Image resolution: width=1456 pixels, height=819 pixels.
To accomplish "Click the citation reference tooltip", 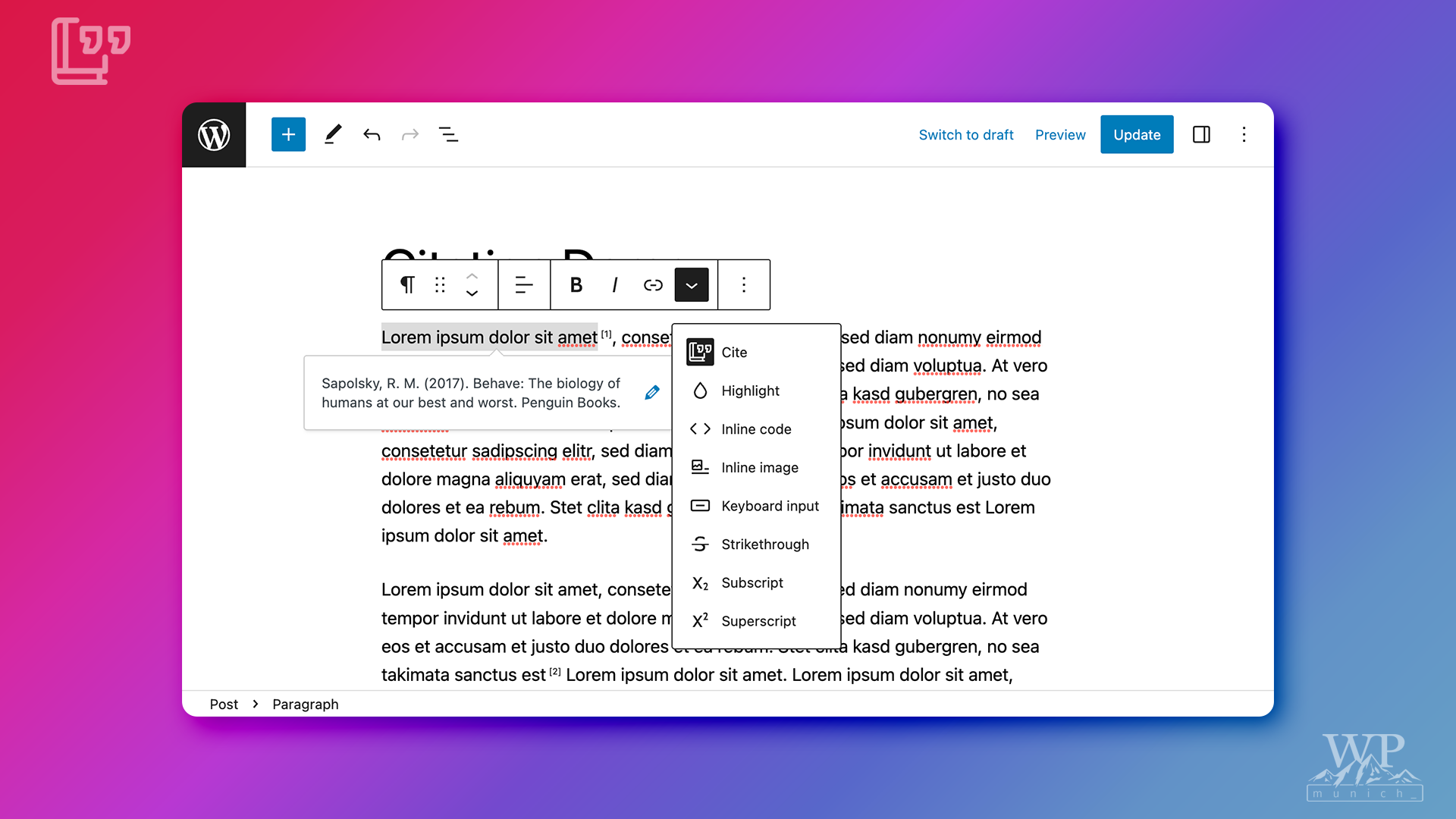I will (488, 392).
